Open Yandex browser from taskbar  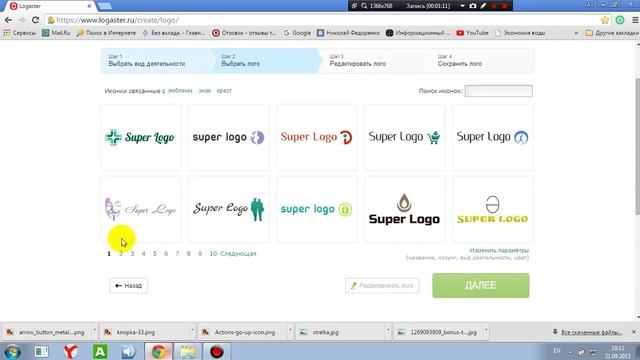(x=71, y=351)
